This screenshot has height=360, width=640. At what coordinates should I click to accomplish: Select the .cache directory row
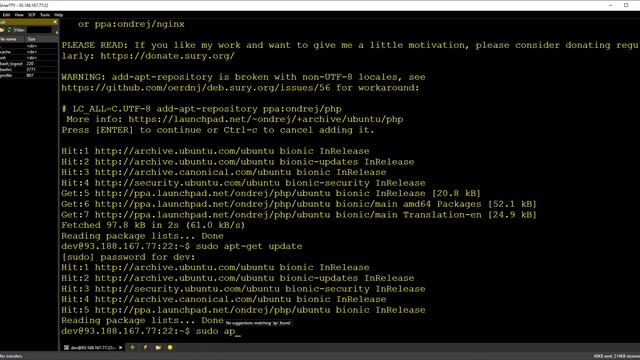tap(29, 52)
